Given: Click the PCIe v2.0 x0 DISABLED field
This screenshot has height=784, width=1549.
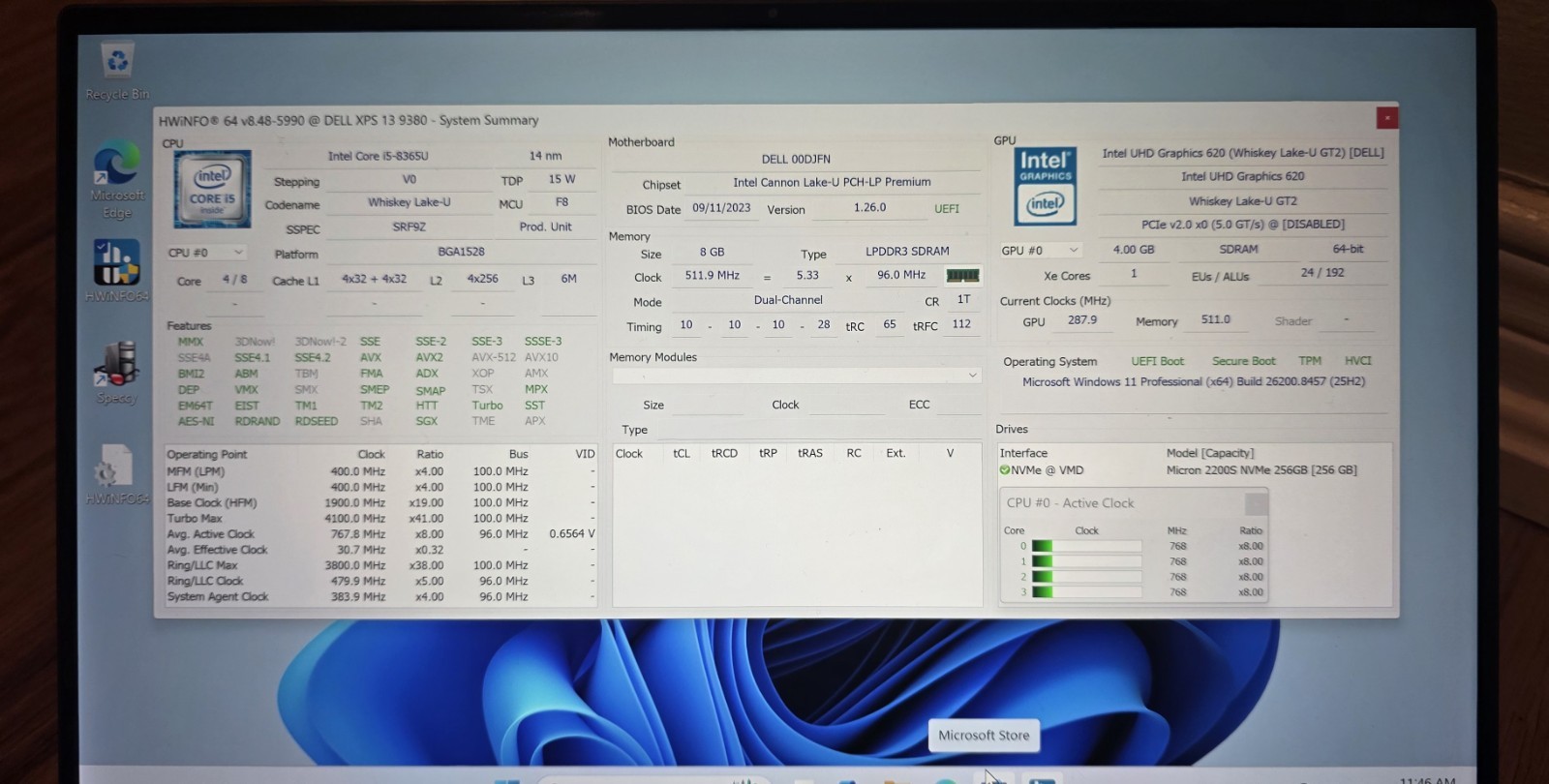Looking at the screenshot, I should (x=1242, y=225).
